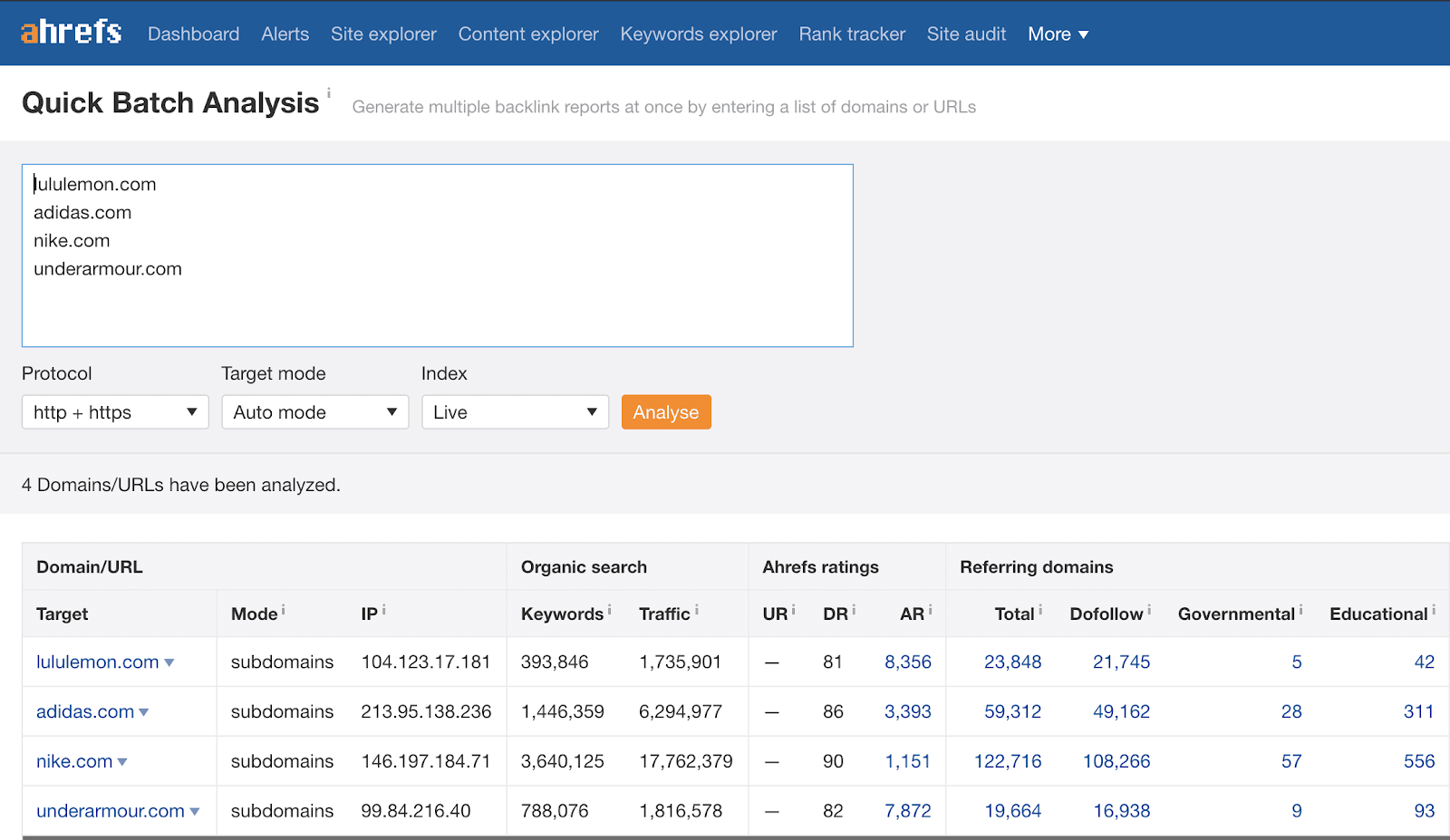
Task: Expand the arrow next to lululemon.com
Action: tap(169, 663)
